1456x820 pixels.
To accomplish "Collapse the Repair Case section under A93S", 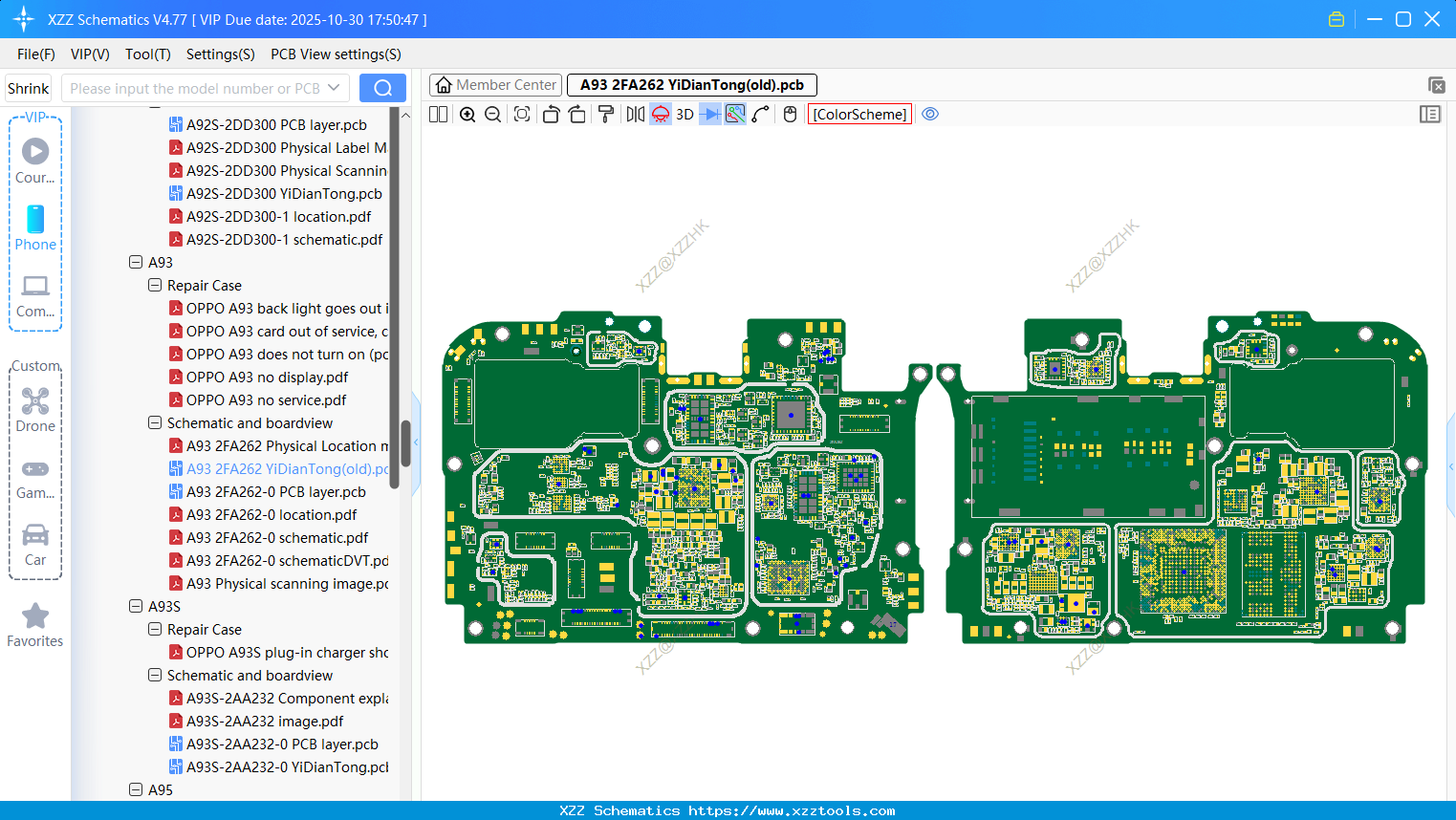I will (154, 629).
